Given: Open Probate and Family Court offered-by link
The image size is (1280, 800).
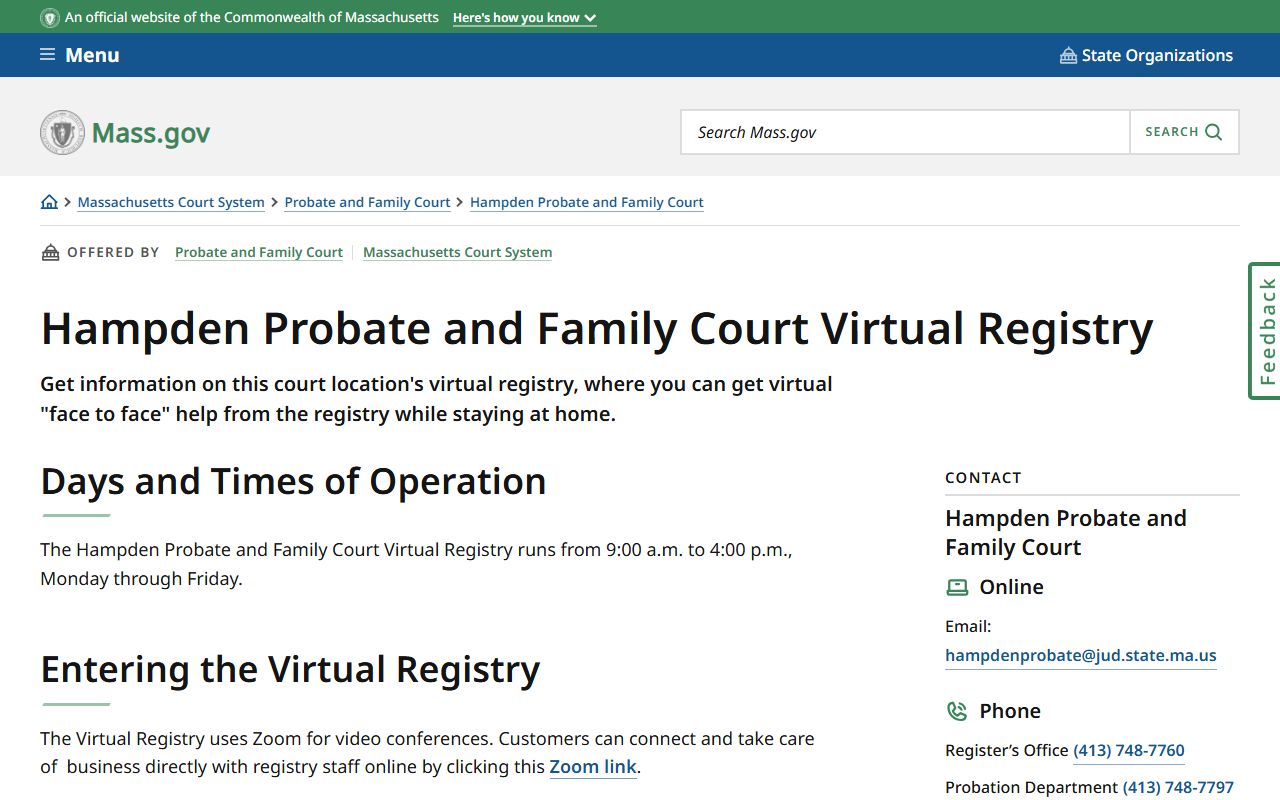Looking at the screenshot, I should [259, 252].
